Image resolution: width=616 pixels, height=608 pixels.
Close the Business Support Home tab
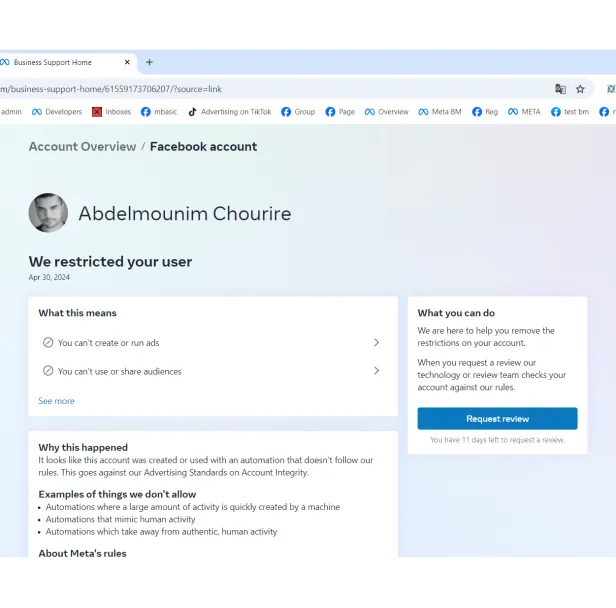[x=127, y=62]
